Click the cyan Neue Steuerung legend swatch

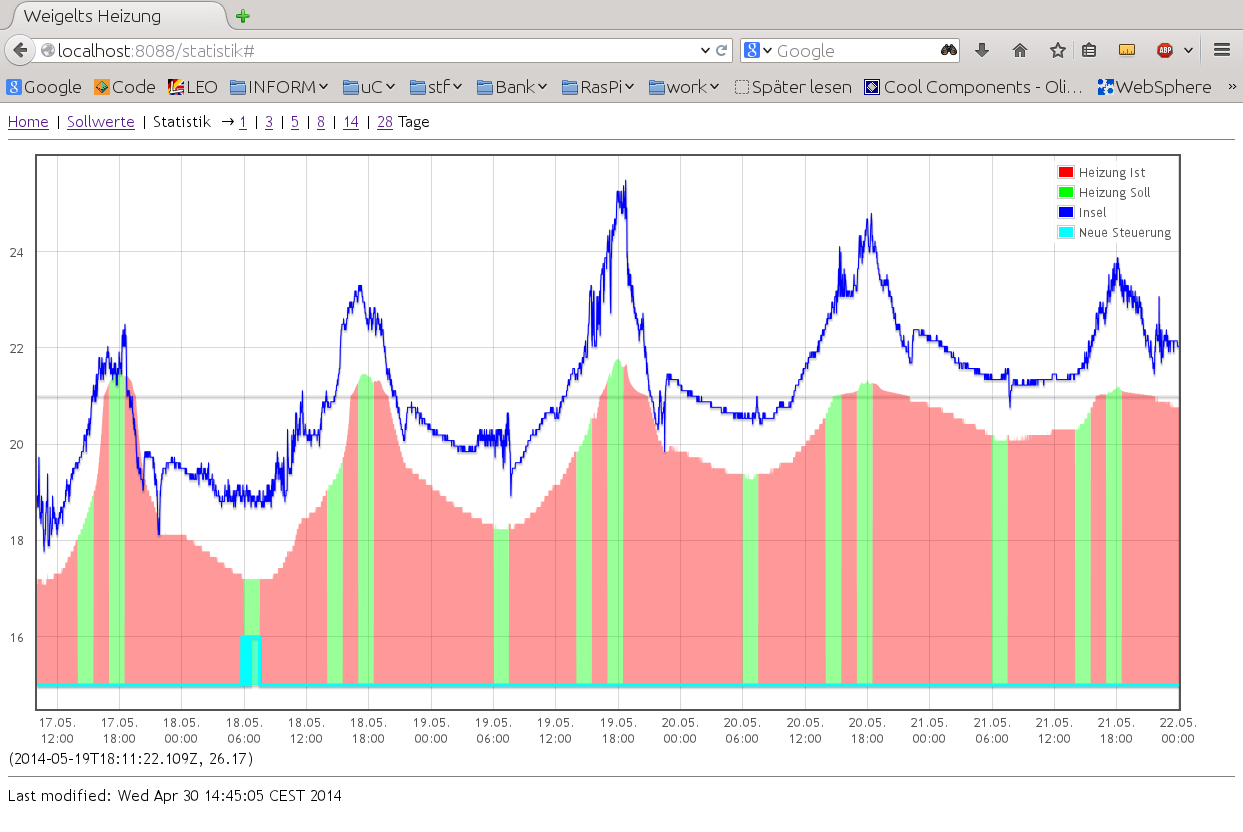pyautogui.click(x=1066, y=233)
